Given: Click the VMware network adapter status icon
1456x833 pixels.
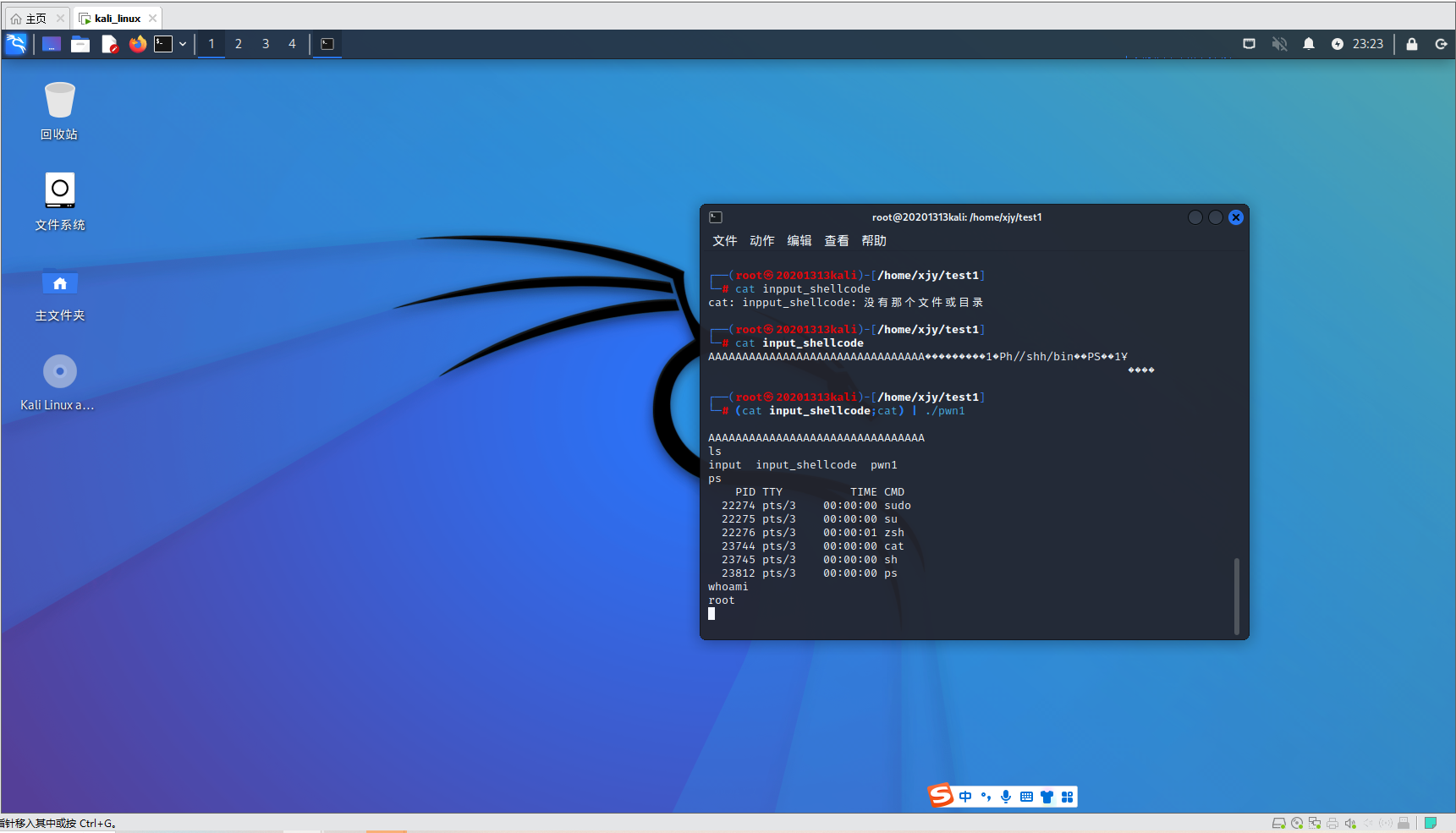Looking at the screenshot, I should [x=1315, y=823].
